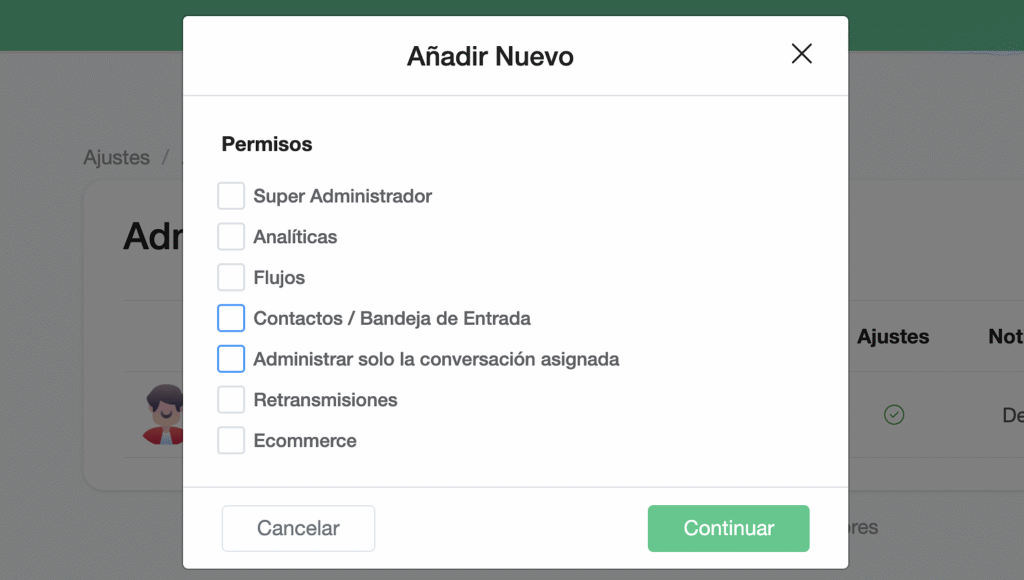
Task: Click the green check circle under Ajustes column
Action: 894,414
